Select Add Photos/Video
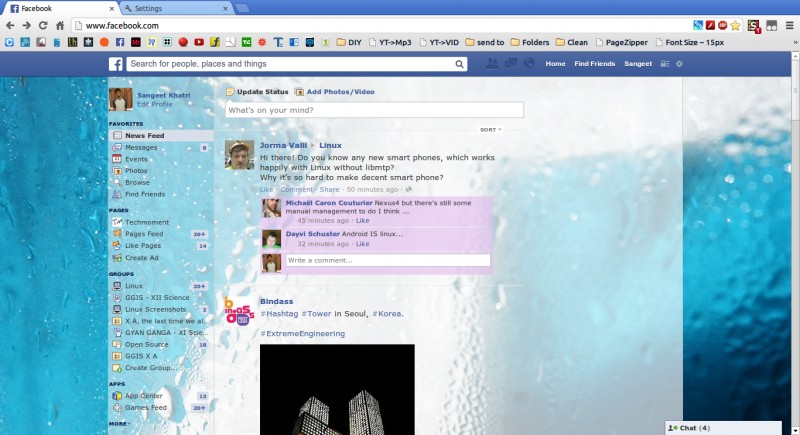Image resolution: width=800 pixels, height=435 pixels. [x=335, y=92]
